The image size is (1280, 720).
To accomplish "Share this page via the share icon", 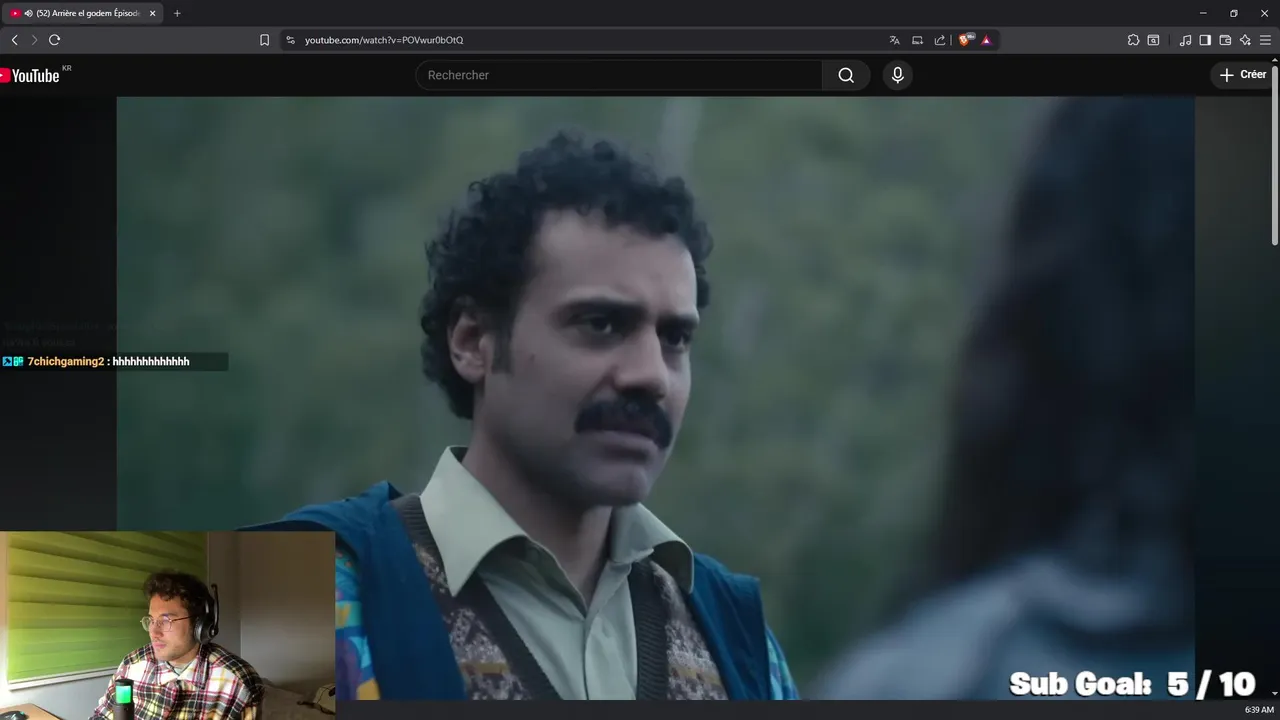I will pos(940,40).
